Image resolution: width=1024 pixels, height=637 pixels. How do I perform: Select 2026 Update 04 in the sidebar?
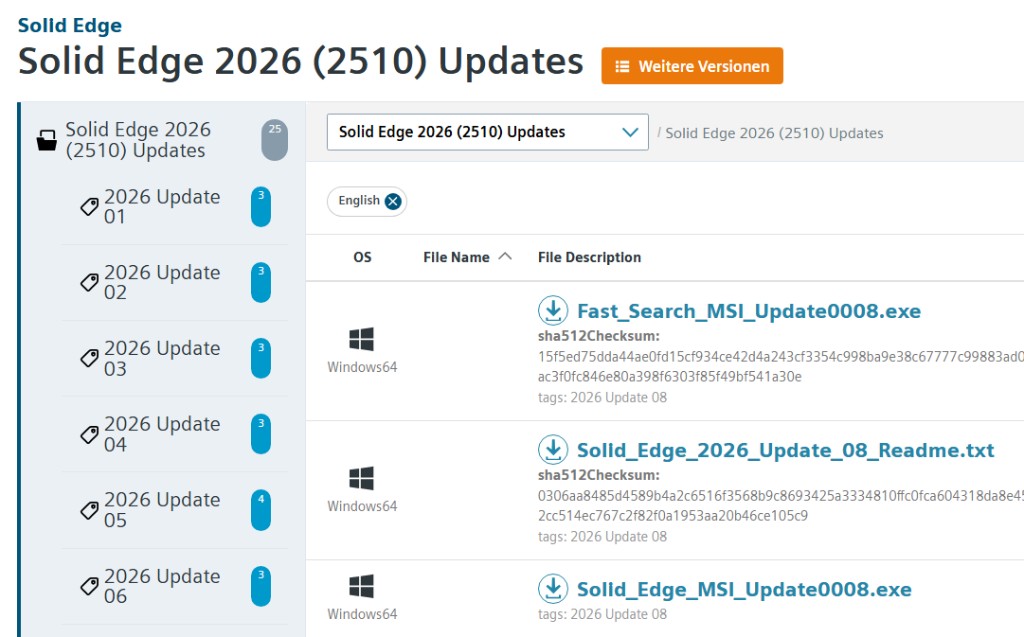coord(162,434)
